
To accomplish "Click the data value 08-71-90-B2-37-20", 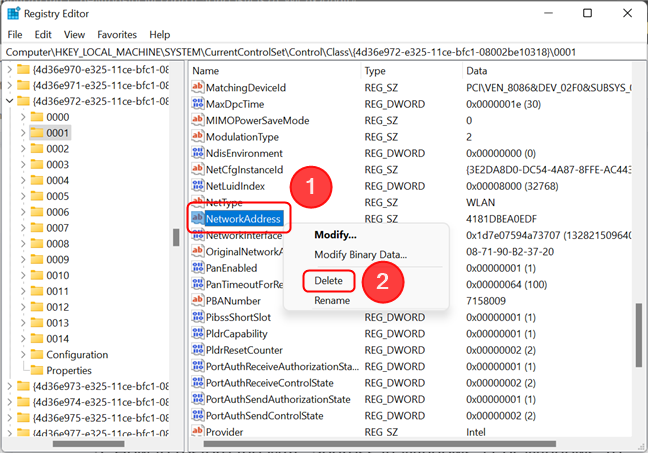I will 510,252.
